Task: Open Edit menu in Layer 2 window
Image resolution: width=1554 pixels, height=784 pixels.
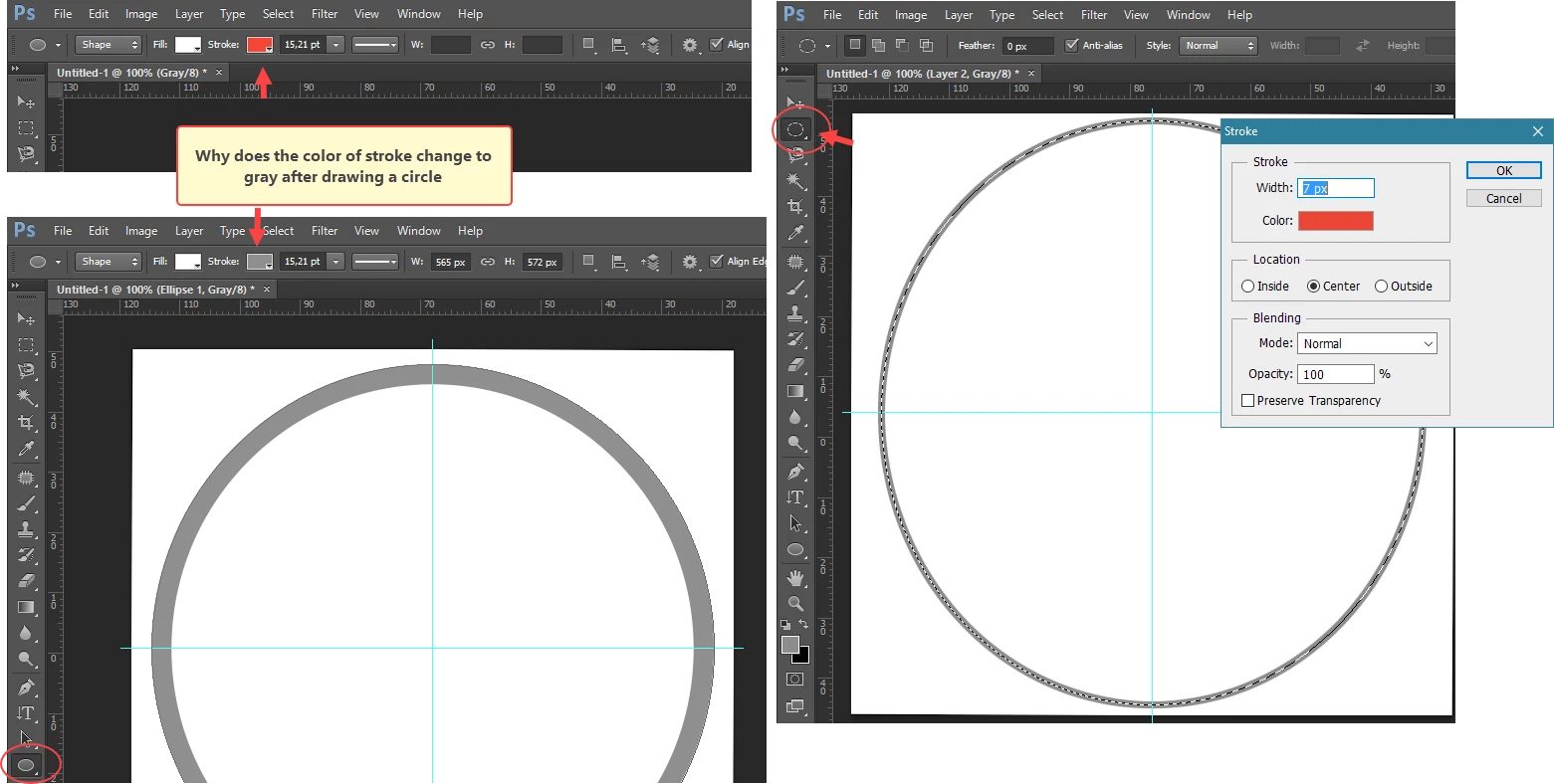Action: coord(868,15)
